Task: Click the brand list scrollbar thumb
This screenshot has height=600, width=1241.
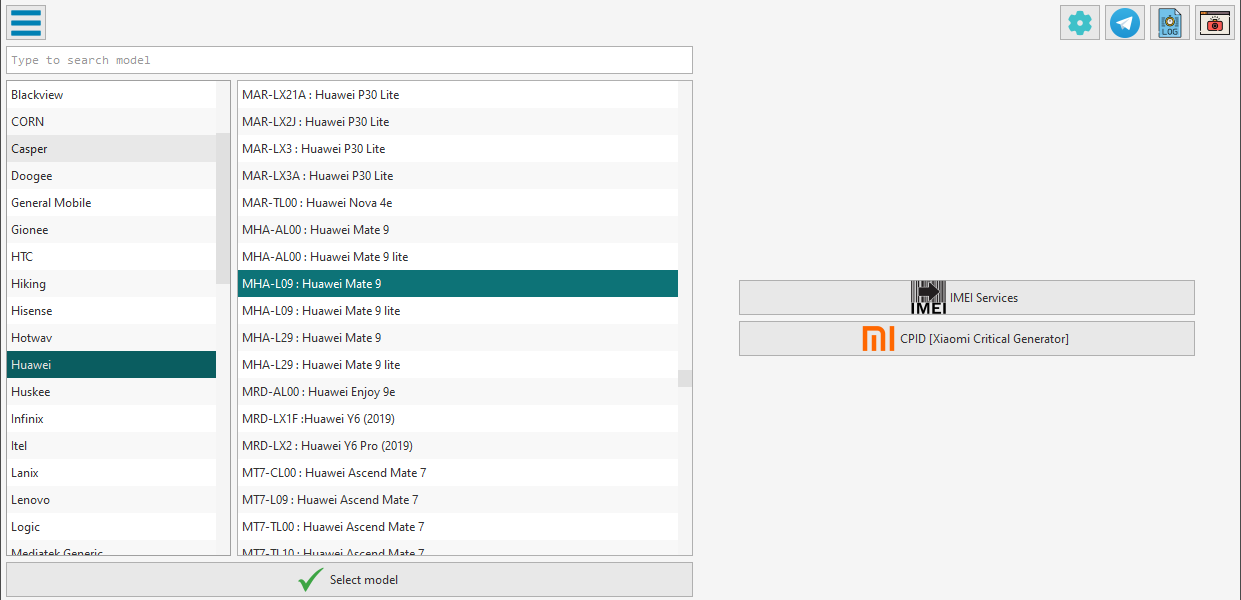Action: [x=223, y=208]
